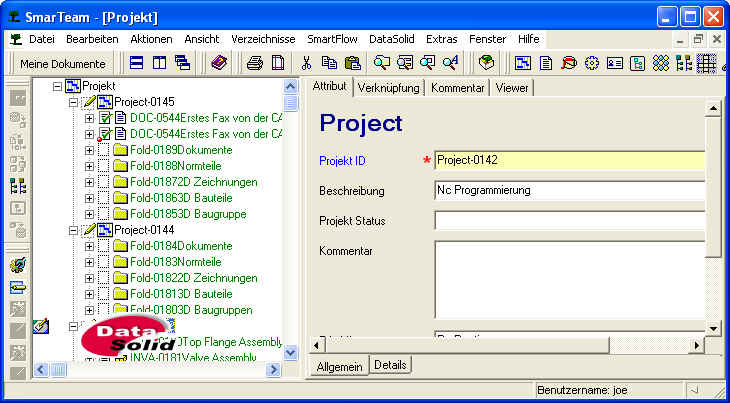The width and height of the screenshot is (730, 403).
Task: Click the vertical split window layout icon
Action: click(x=159, y=63)
